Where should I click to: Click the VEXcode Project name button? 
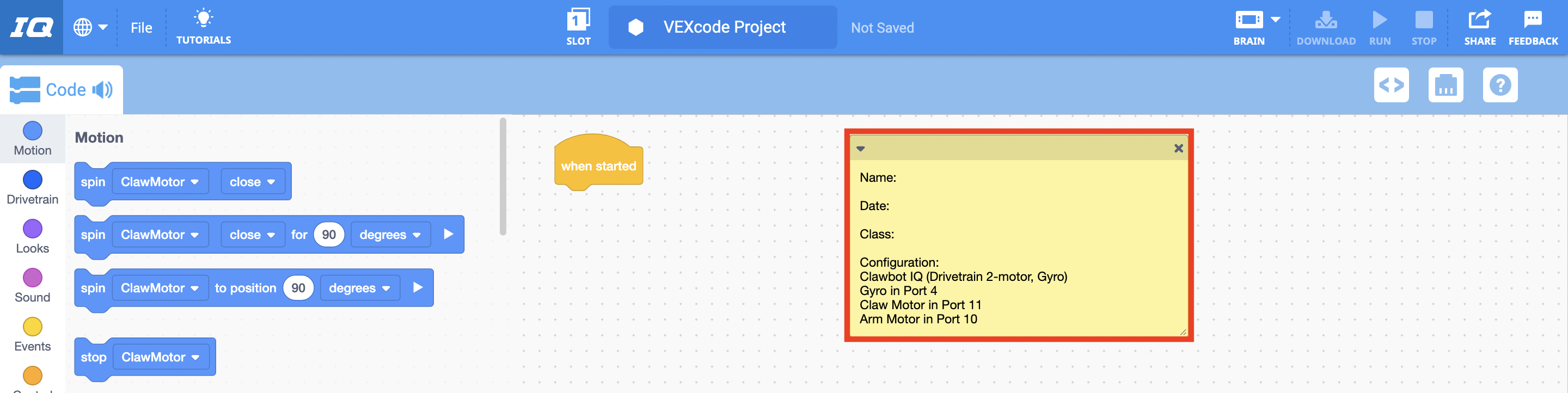click(x=722, y=27)
